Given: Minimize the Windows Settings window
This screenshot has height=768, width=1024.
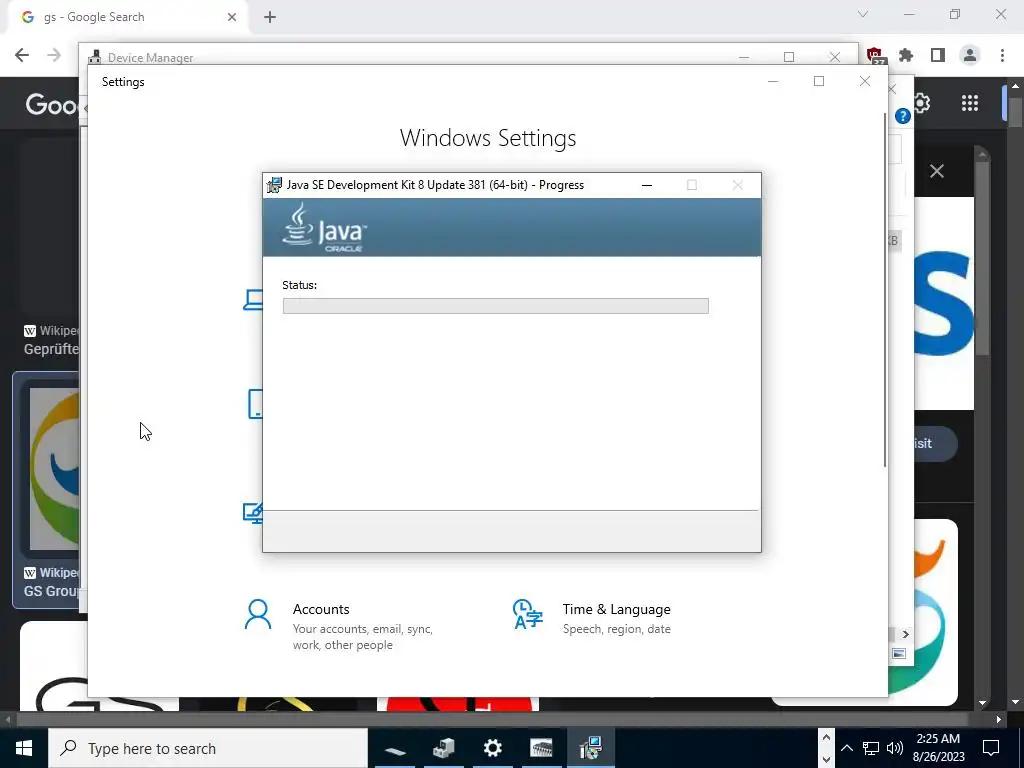Looking at the screenshot, I should coord(773,82).
